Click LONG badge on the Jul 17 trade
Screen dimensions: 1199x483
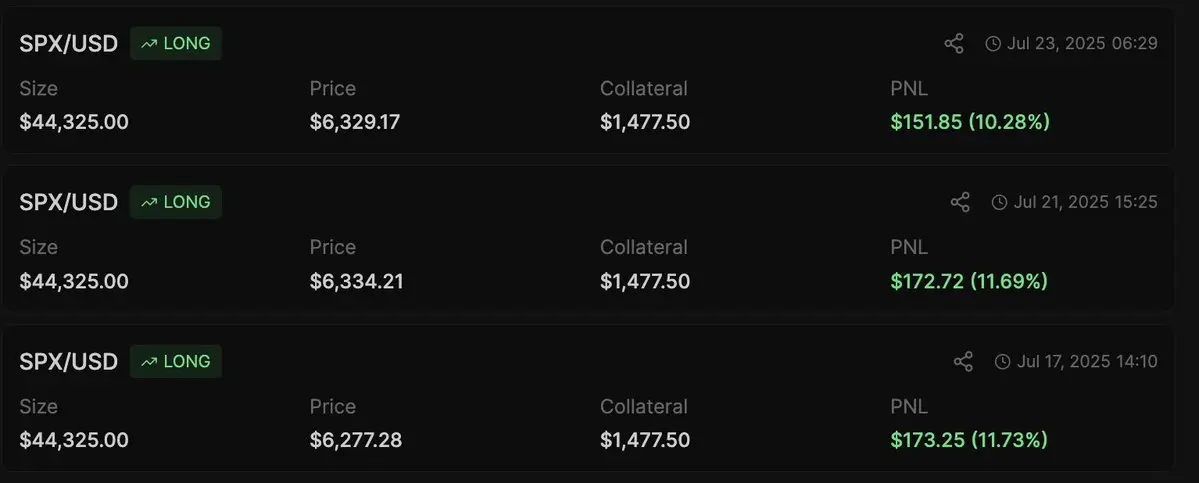[176, 361]
